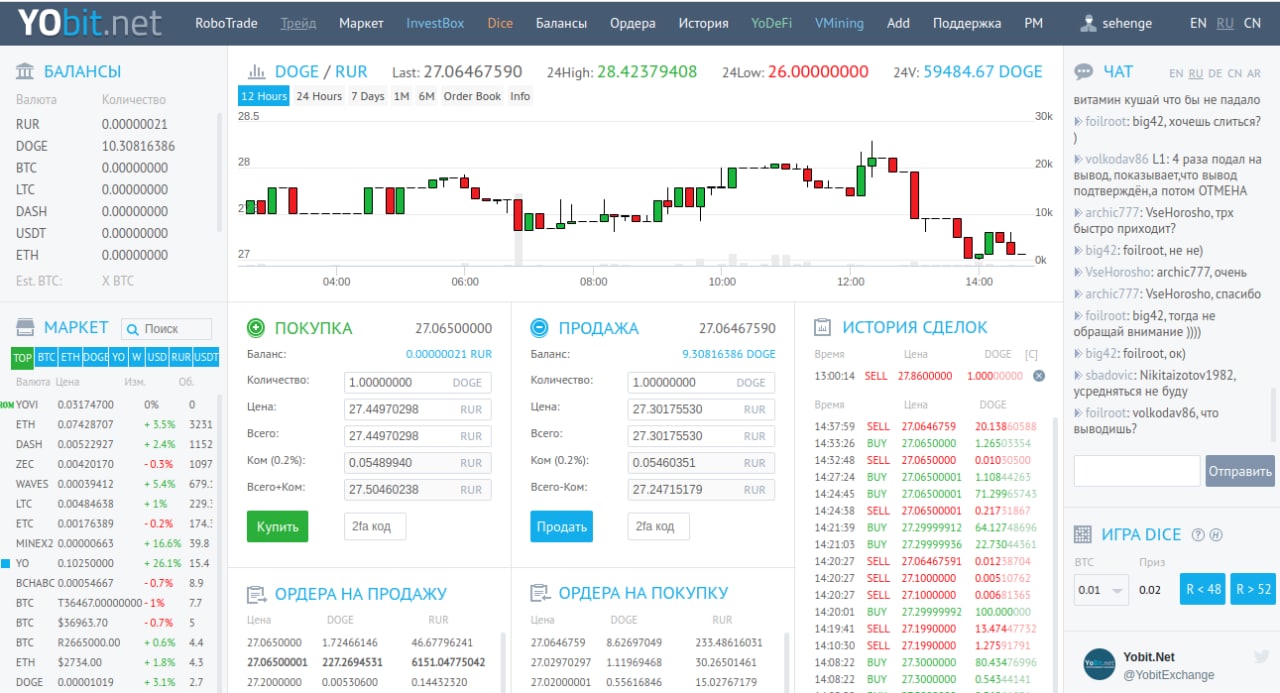Viewport: 1280px width, 693px height.
Task: Show the Order Book view
Action: coord(472,96)
